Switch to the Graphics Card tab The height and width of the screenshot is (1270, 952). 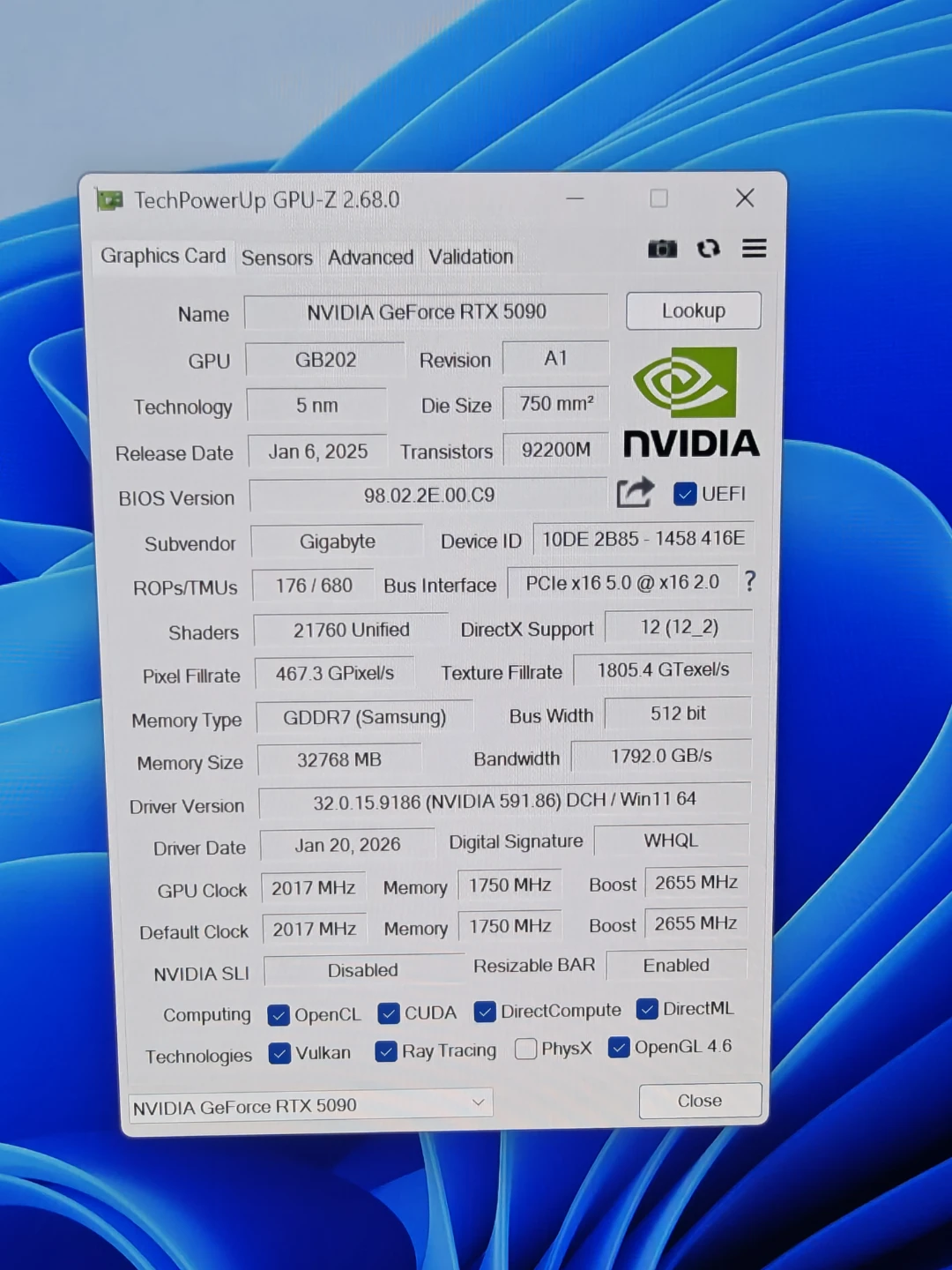163,256
